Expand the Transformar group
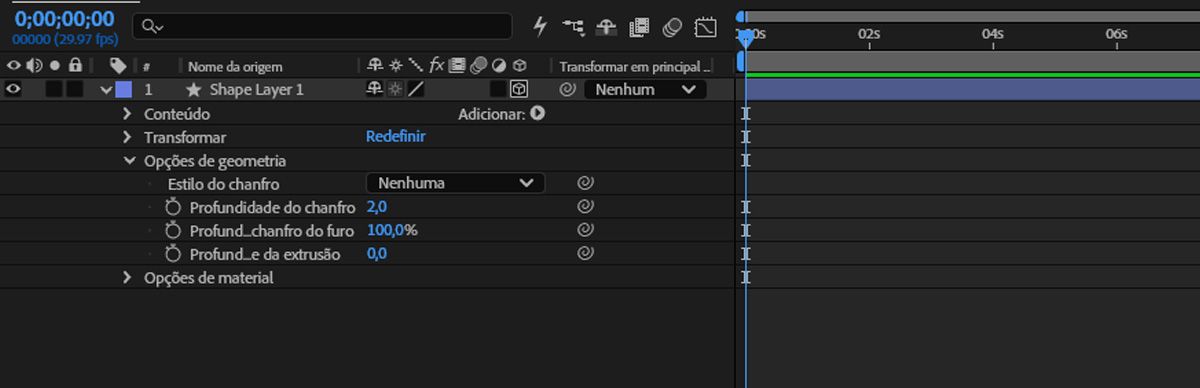Image resolution: width=1200 pixels, height=388 pixels. (127, 137)
